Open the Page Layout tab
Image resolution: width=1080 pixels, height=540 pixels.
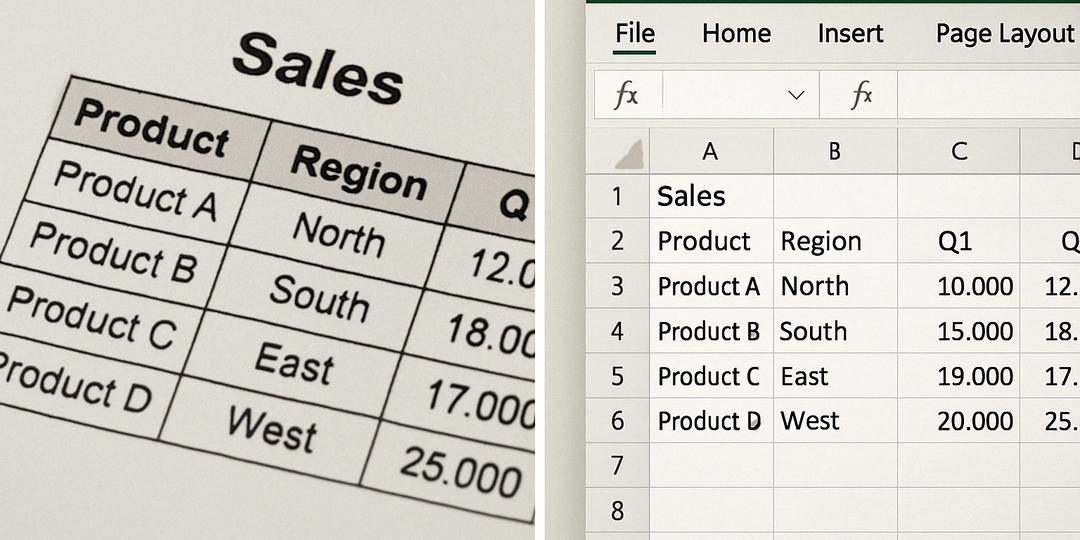1004,33
